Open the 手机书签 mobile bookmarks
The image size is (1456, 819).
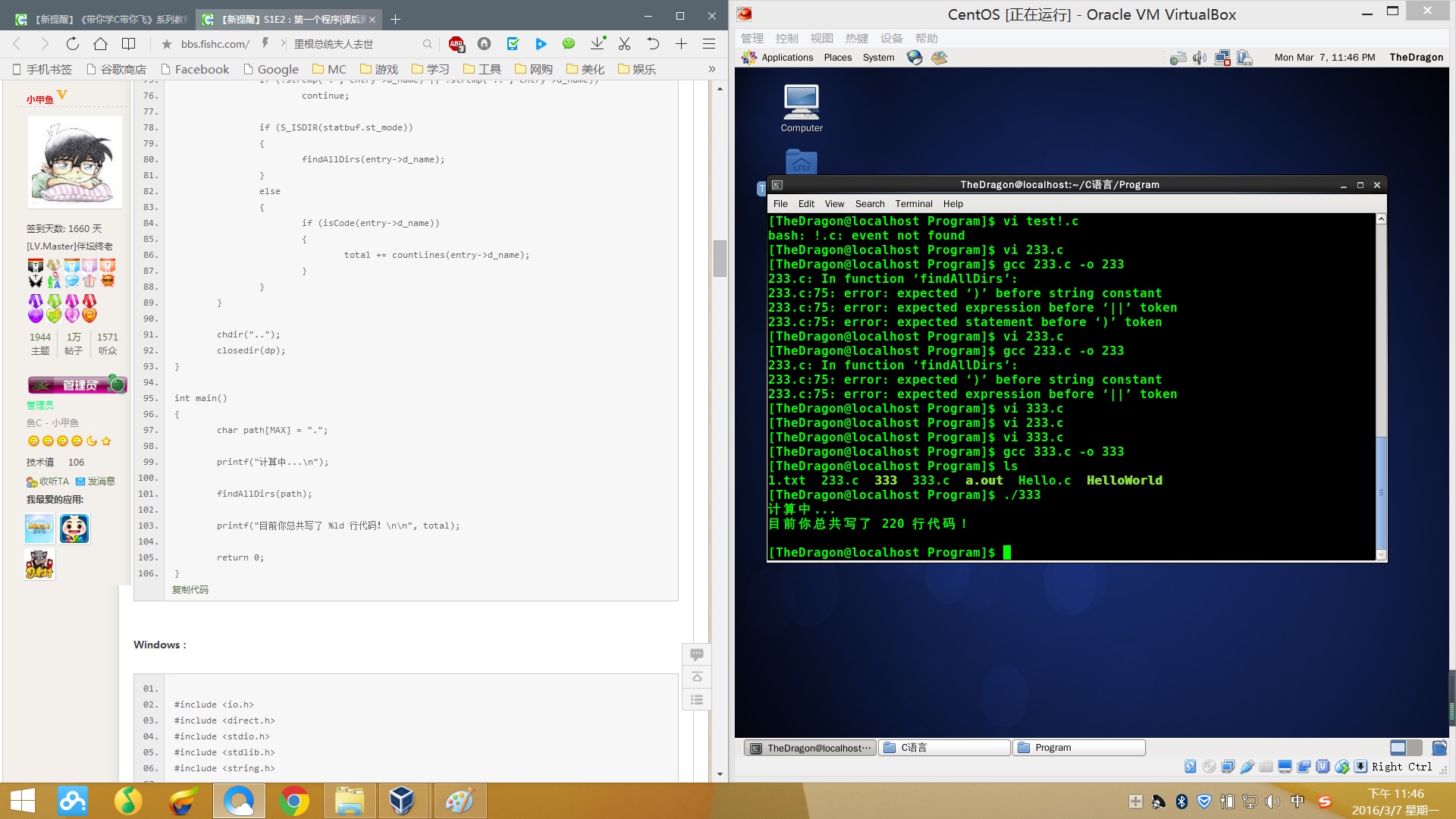point(42,69)
